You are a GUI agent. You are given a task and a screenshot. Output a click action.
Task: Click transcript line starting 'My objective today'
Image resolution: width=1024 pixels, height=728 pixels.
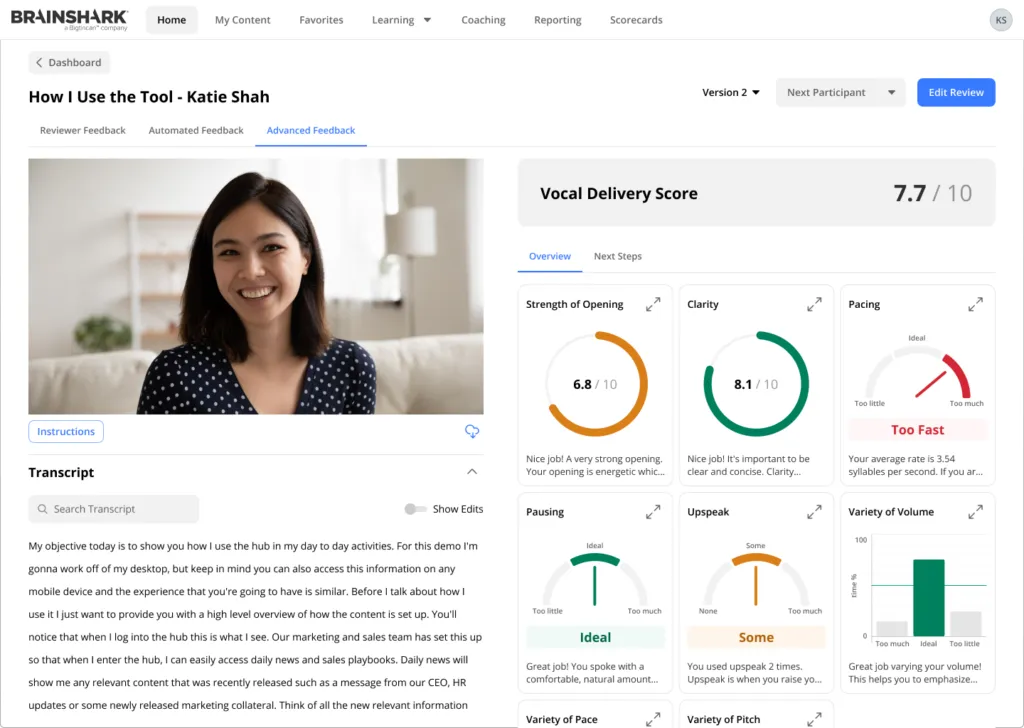[x=253, y=546]
